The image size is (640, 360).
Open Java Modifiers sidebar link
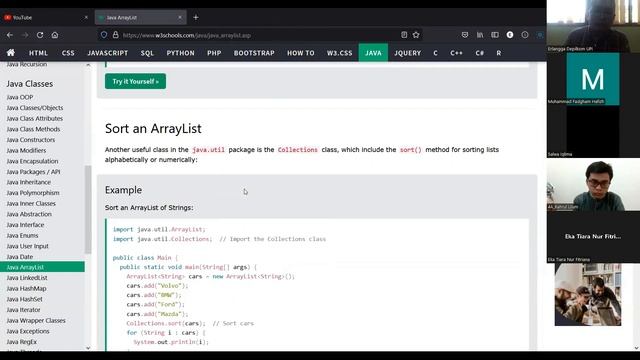(27, 150)
